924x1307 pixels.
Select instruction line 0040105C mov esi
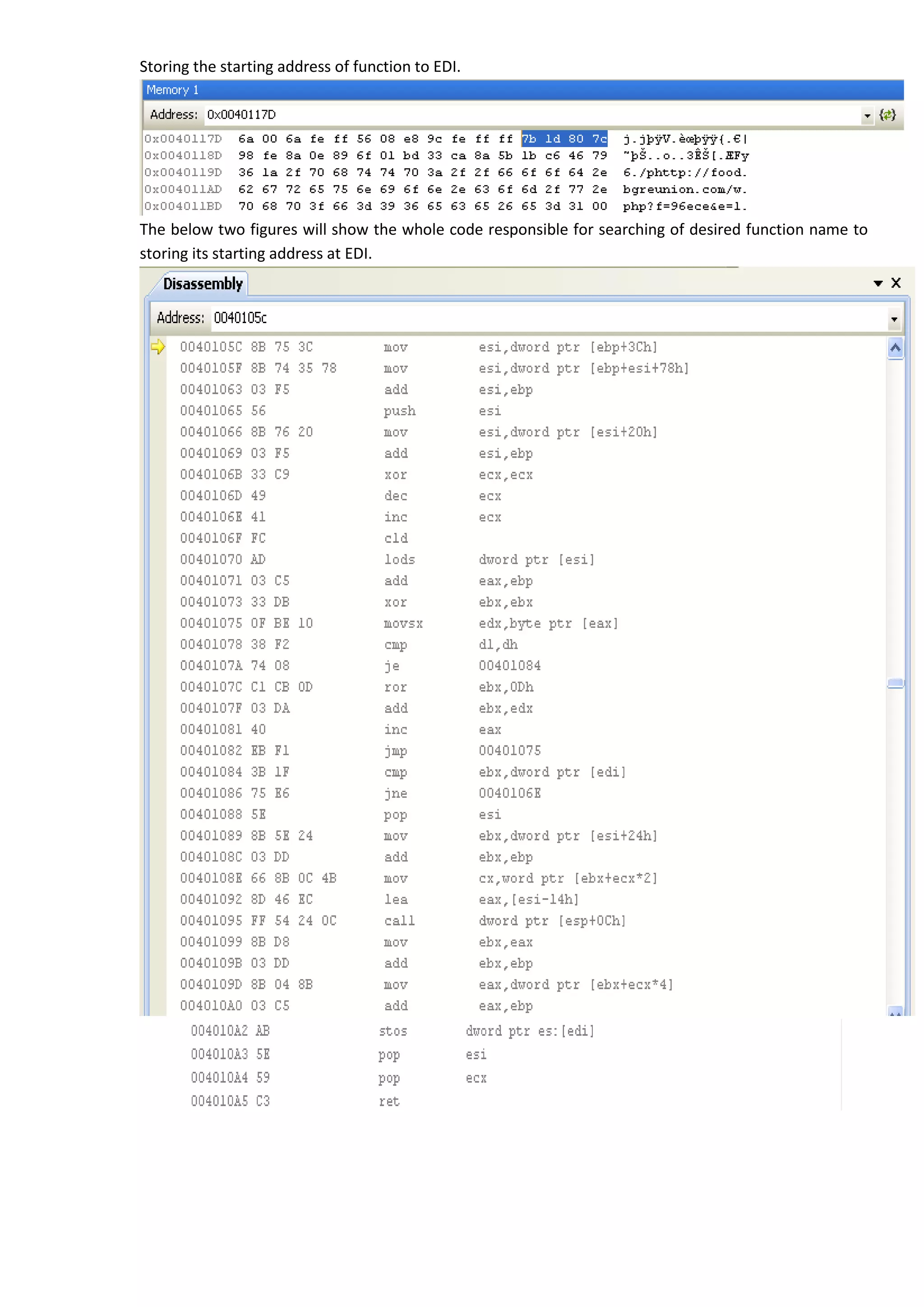pos(419,347)
